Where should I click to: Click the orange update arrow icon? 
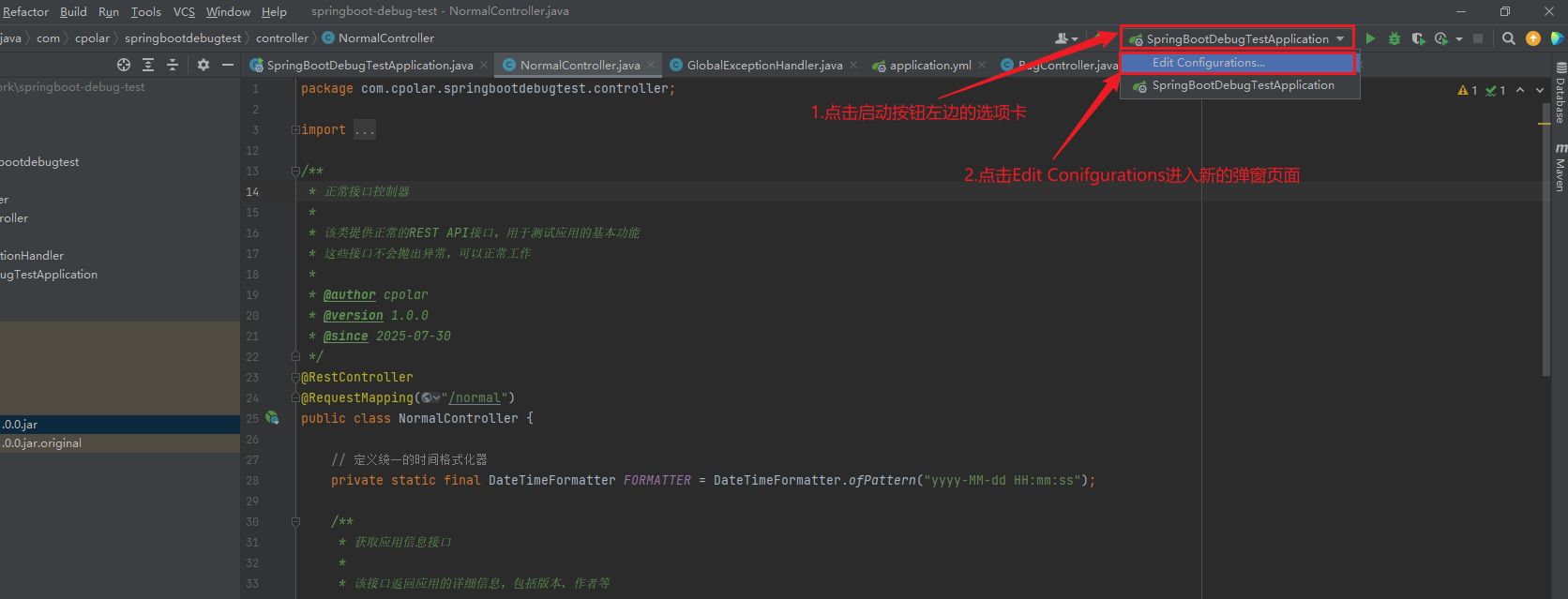click(x=1533, y=38)
